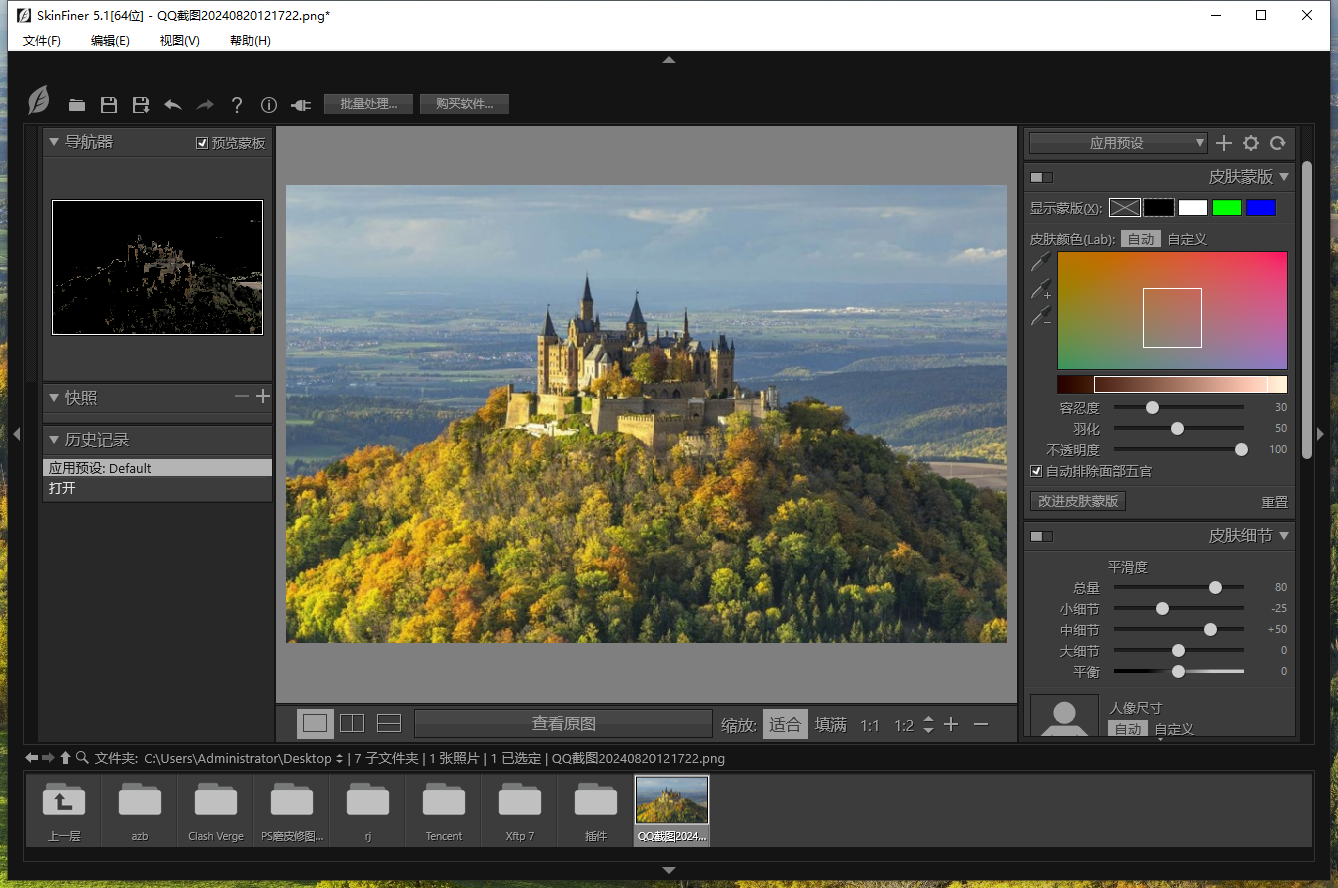
Task: Click the 容忍度 slider handle
Action: click(1152, 407)
